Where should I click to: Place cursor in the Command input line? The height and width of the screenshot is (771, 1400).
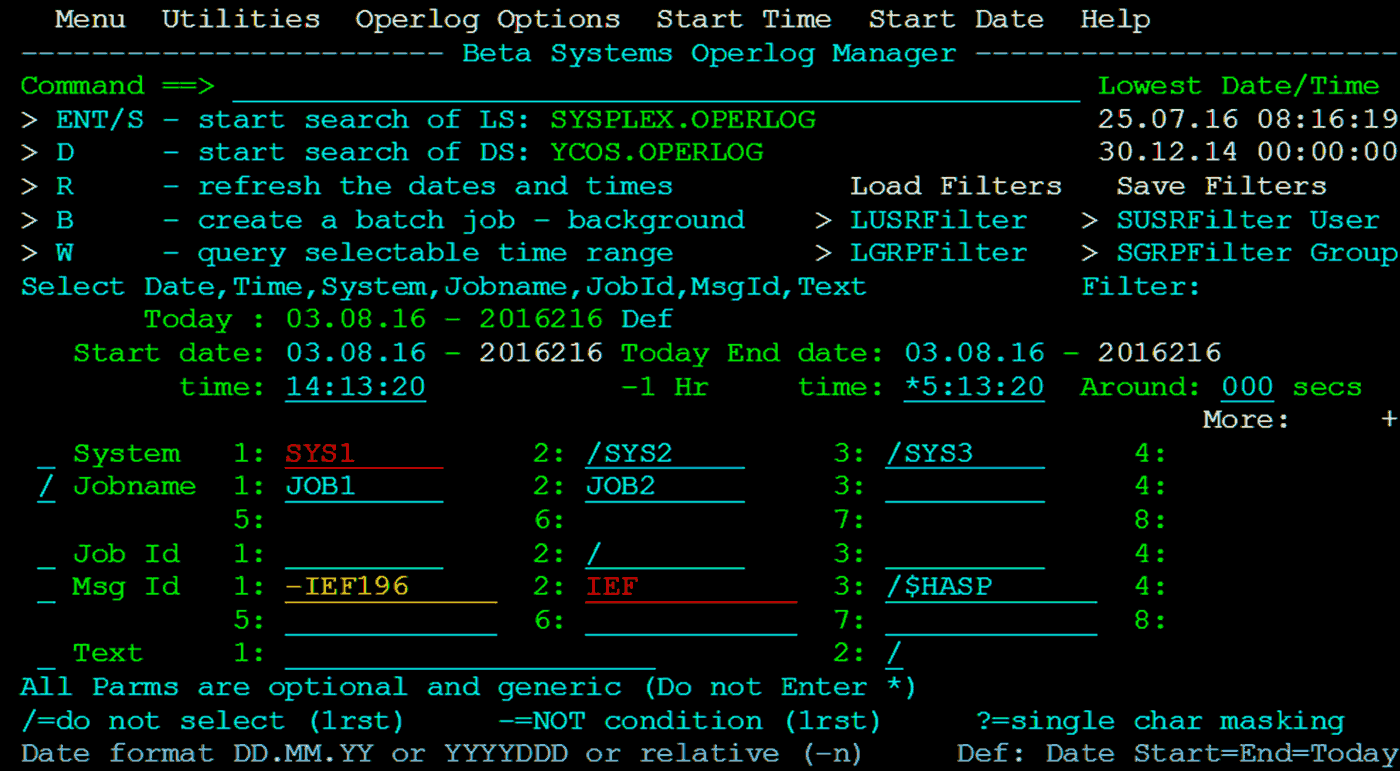click(x=656, y=87)
